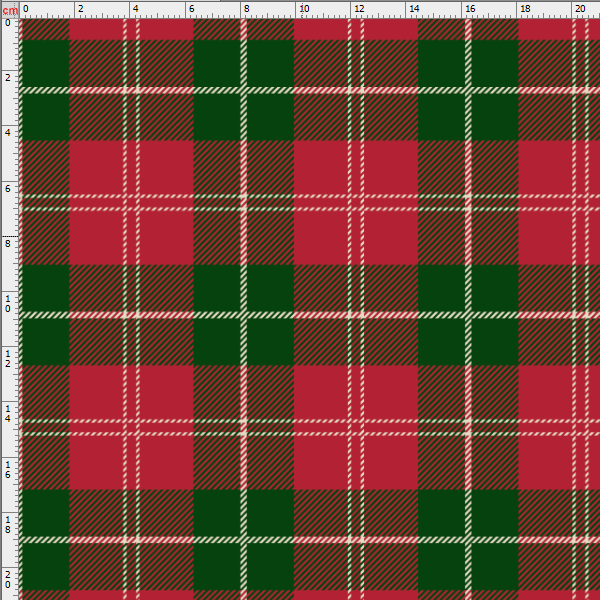
Task: Click the 18 mark on horizontal ruler
Action: (x=526, y=8)
